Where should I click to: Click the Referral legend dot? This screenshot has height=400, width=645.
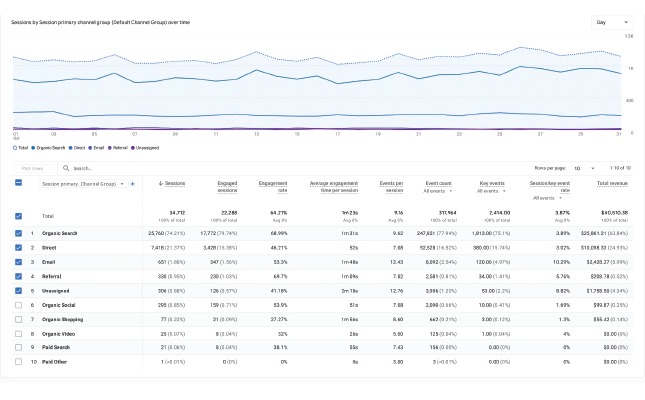point(110,148)
